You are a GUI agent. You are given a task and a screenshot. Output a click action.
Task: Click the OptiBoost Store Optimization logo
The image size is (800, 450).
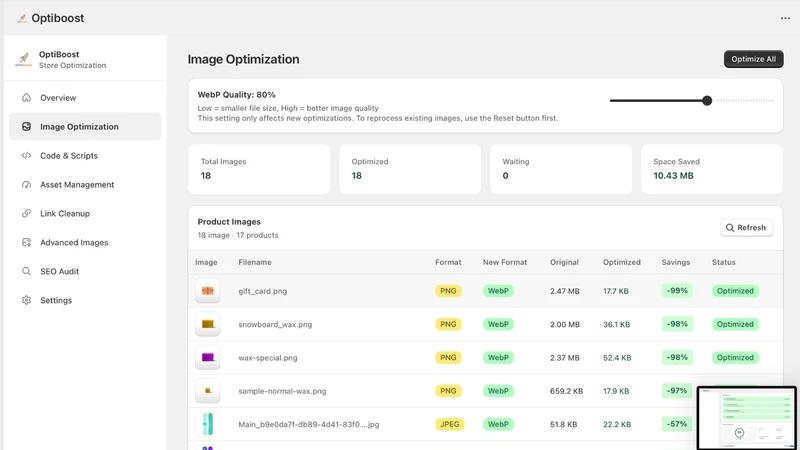click(23, 59)
